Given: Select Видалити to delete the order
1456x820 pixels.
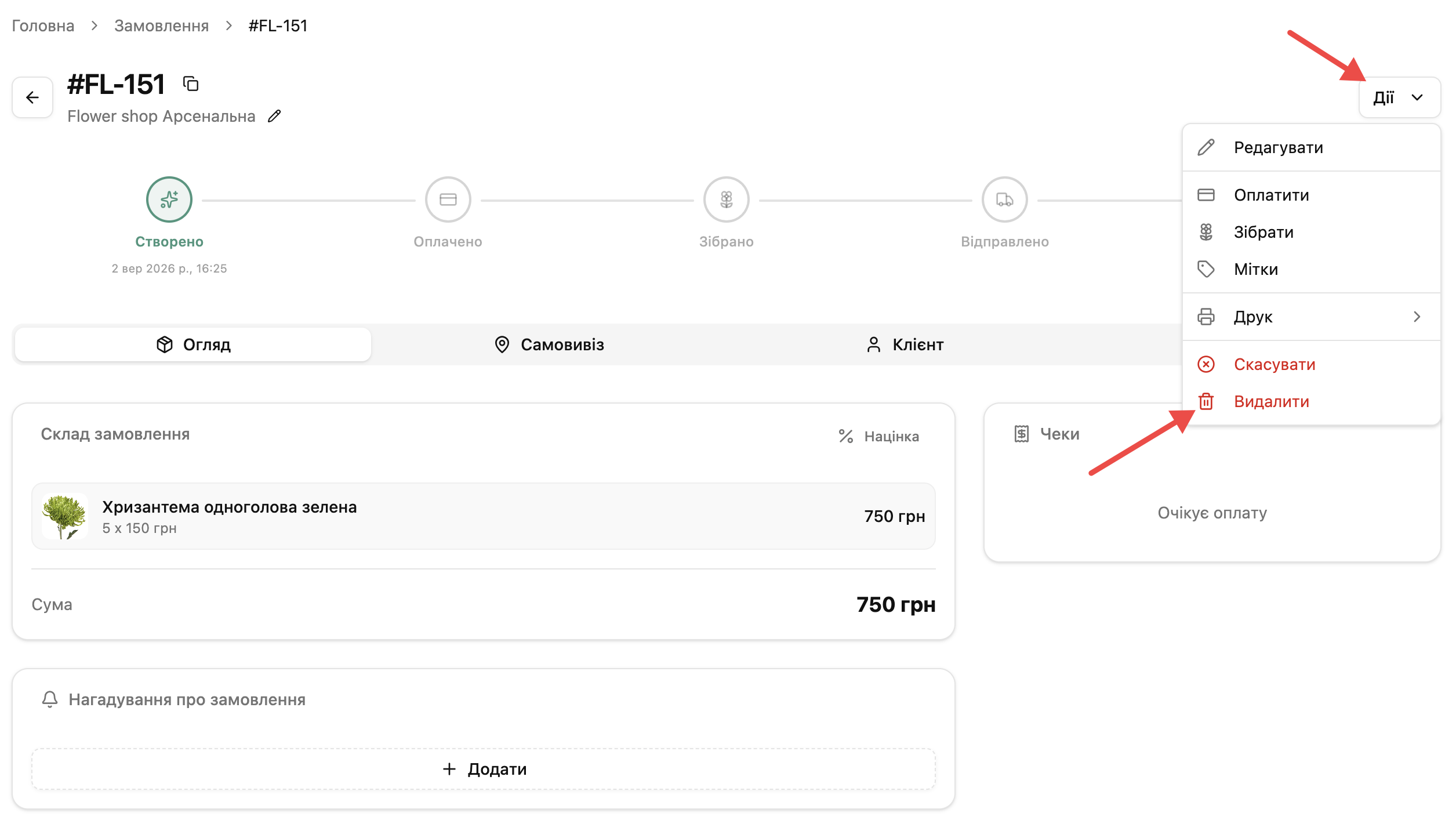Looking at the screenshot, I should tap(1312, 401).
